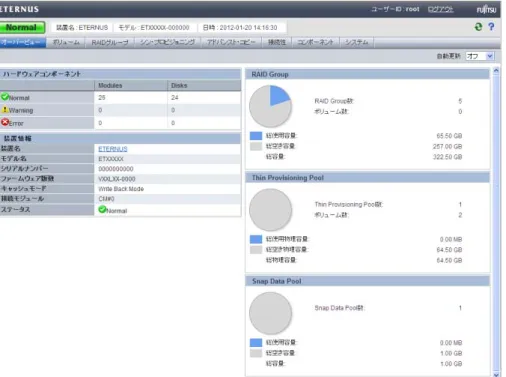Screen dimensions: 506x377
Task: Click the scrollbar up arrow on right panel
Action: point(496,71)
